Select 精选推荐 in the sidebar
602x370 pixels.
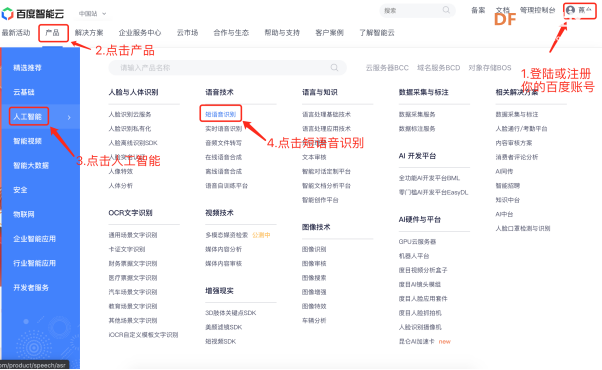[x=28, y=68]
